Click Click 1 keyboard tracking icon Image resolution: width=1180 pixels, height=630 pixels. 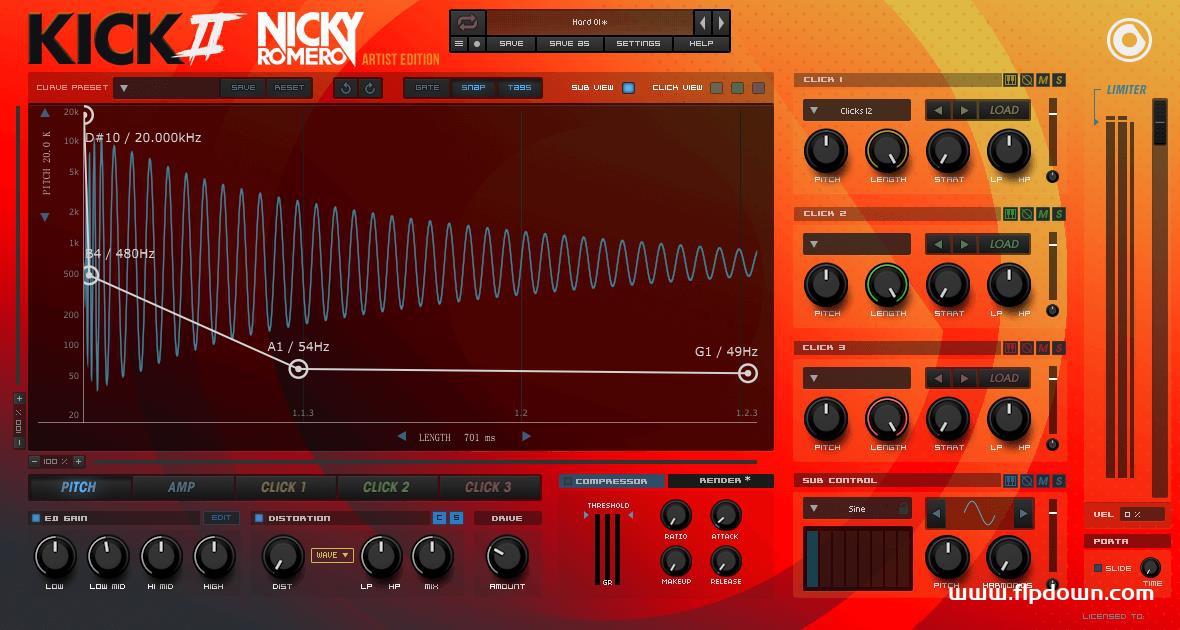pos(1010,80)
